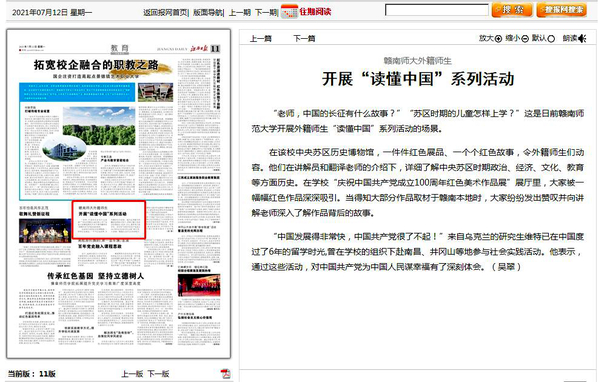This screenshot has width=598, height=382.
Task: Go to 上一期 issue
Action: [239, 12]
